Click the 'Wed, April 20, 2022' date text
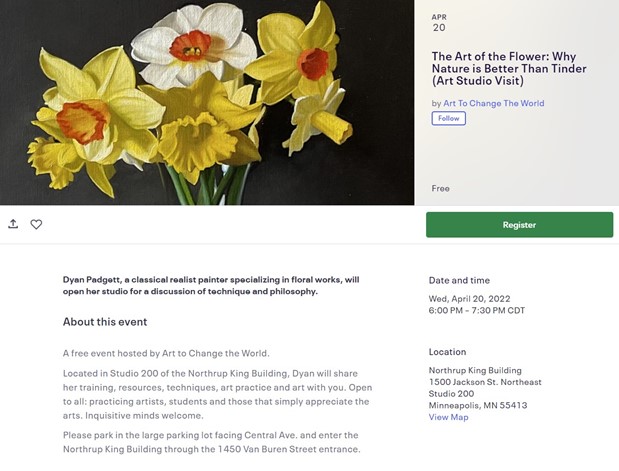The height and width of the screenshot is (471, 619). 476,298
